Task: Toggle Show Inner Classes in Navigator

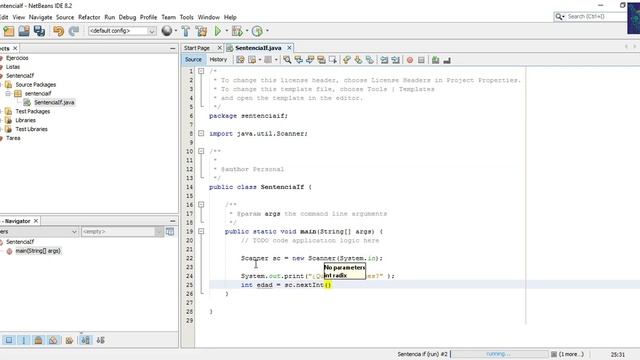Action: (69, 340)
